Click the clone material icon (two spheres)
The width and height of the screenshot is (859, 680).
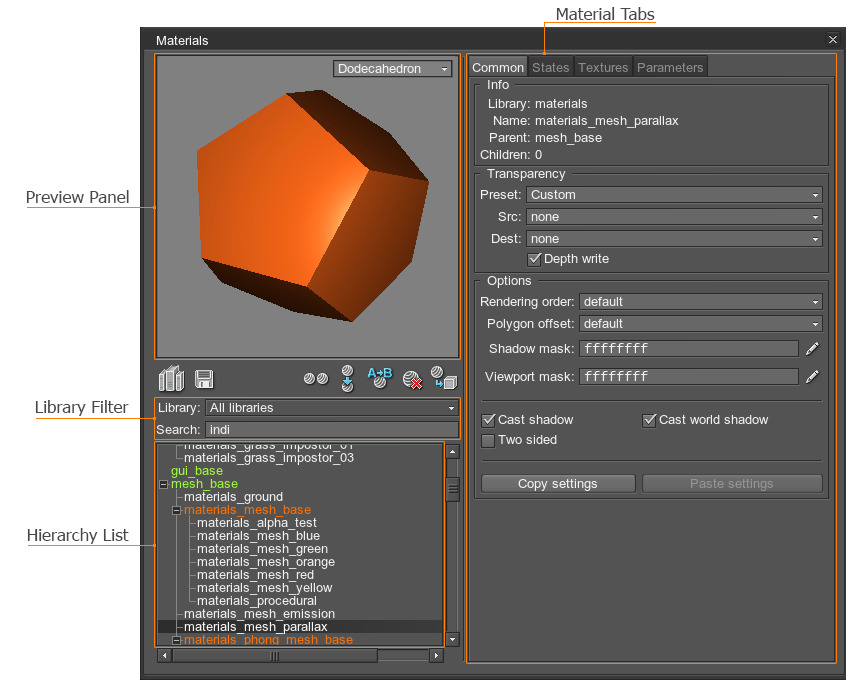(x=316, y=379)
